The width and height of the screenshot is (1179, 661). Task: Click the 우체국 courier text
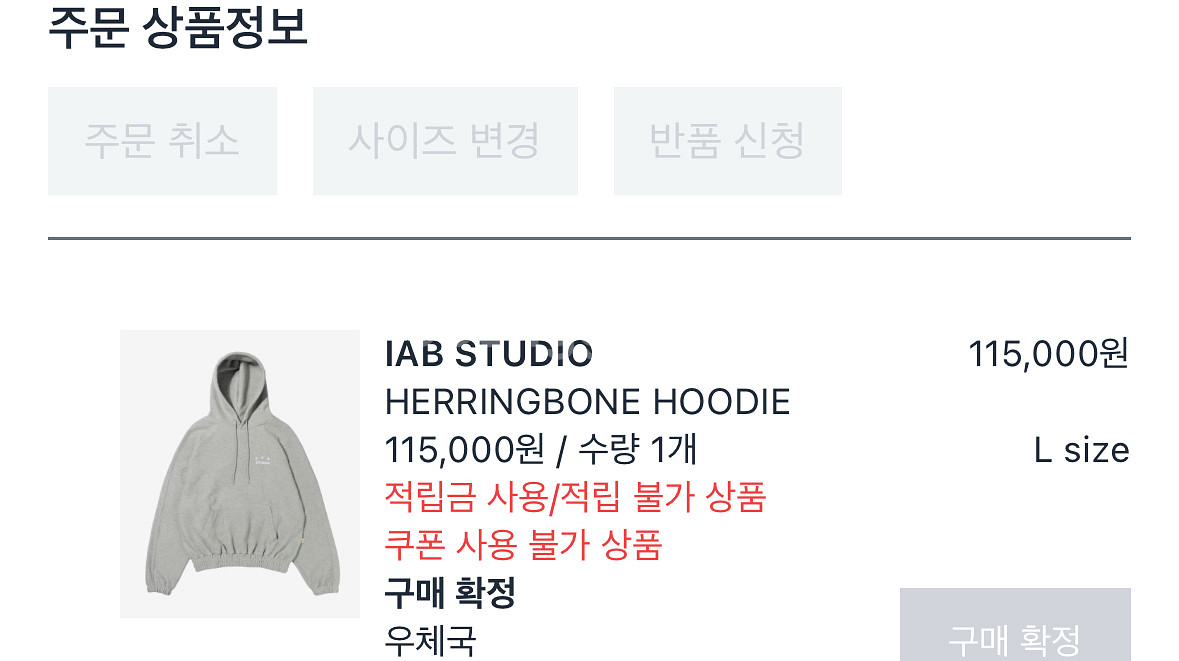[430, 641]
